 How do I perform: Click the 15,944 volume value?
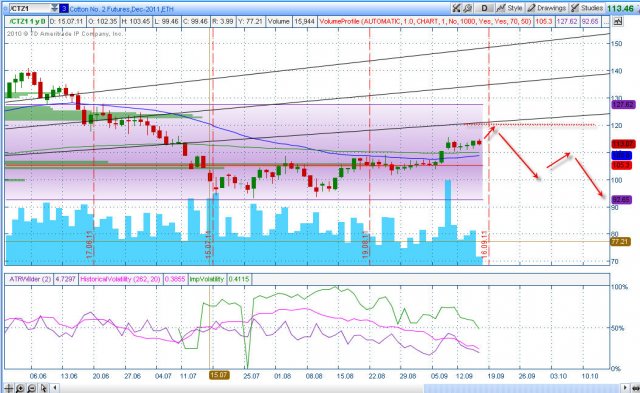pyautogui.click(x=304, y=21)
